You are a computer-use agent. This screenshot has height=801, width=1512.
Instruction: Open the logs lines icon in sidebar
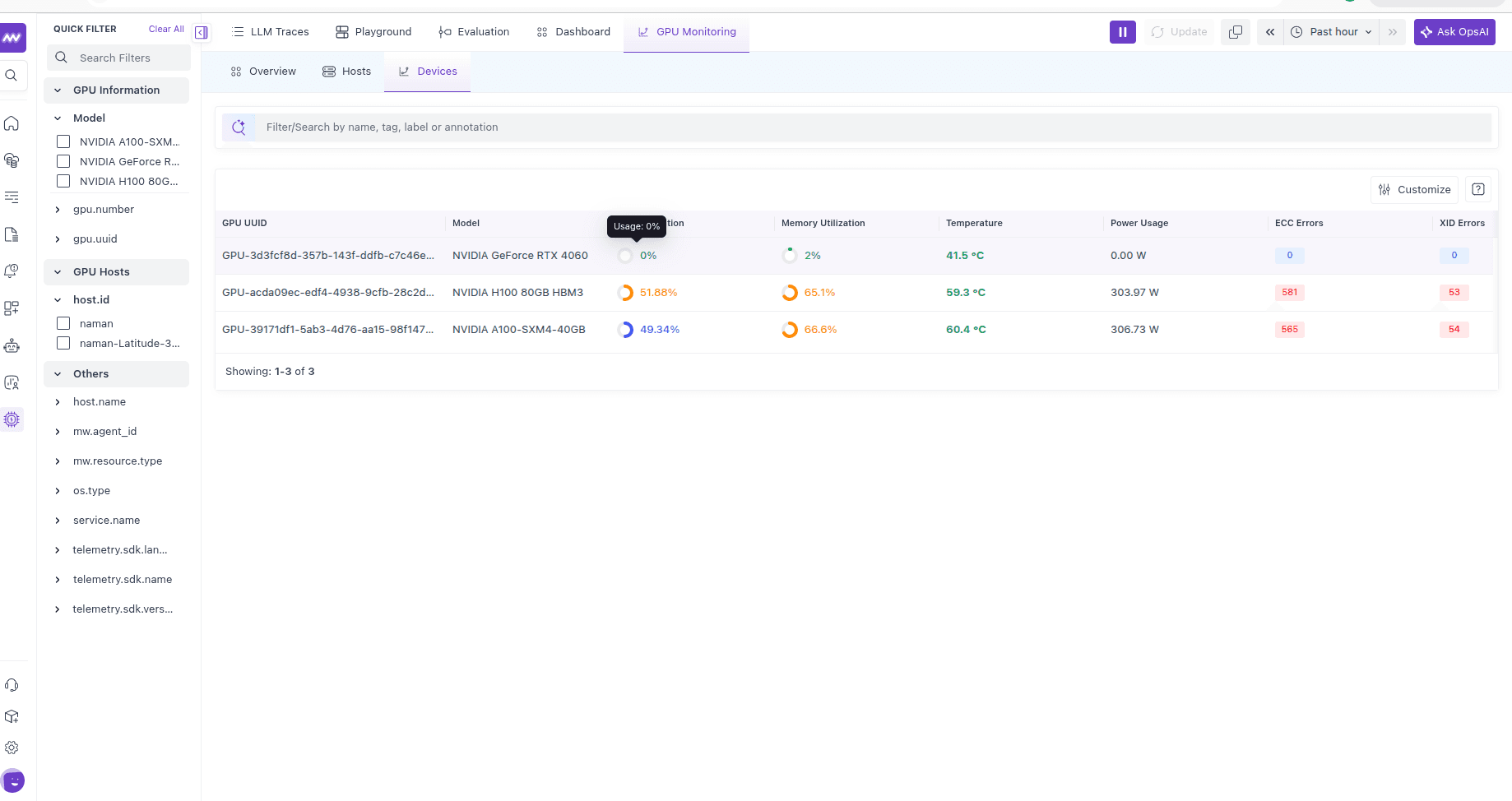(12, 197)
